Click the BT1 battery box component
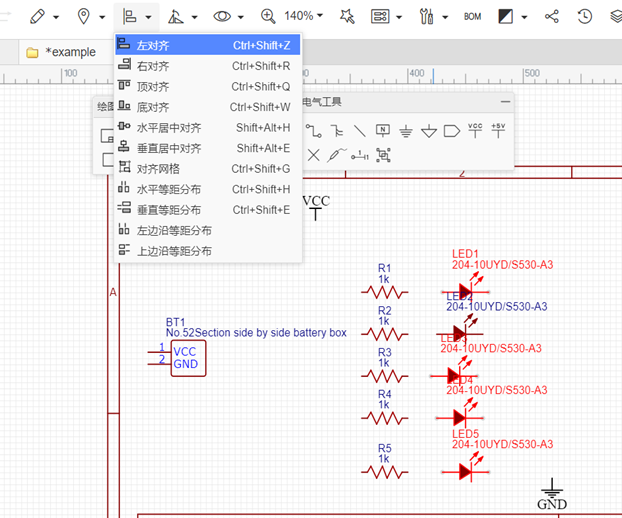The image size is (622, 518). [187, 358]
